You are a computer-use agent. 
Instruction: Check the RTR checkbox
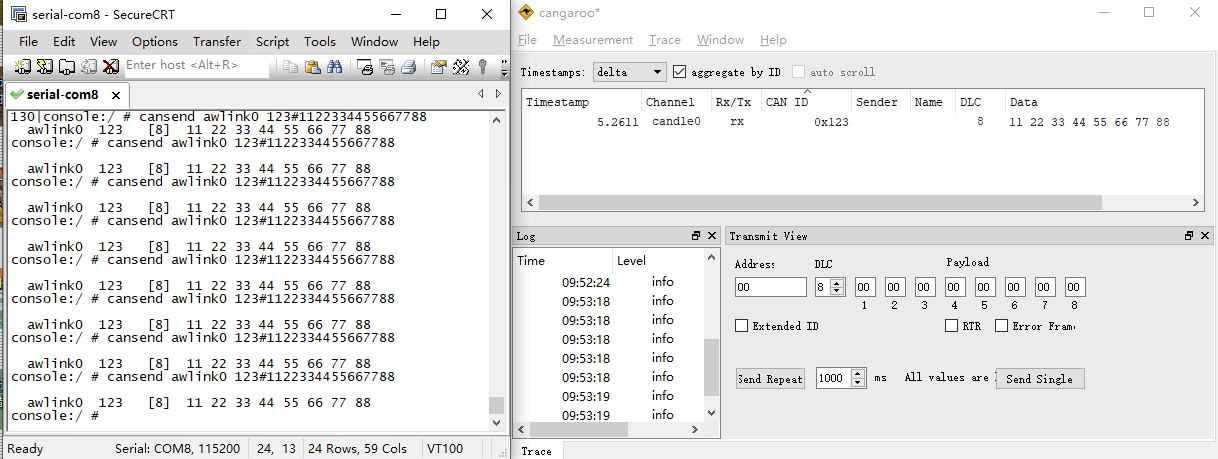pos(951,326)
